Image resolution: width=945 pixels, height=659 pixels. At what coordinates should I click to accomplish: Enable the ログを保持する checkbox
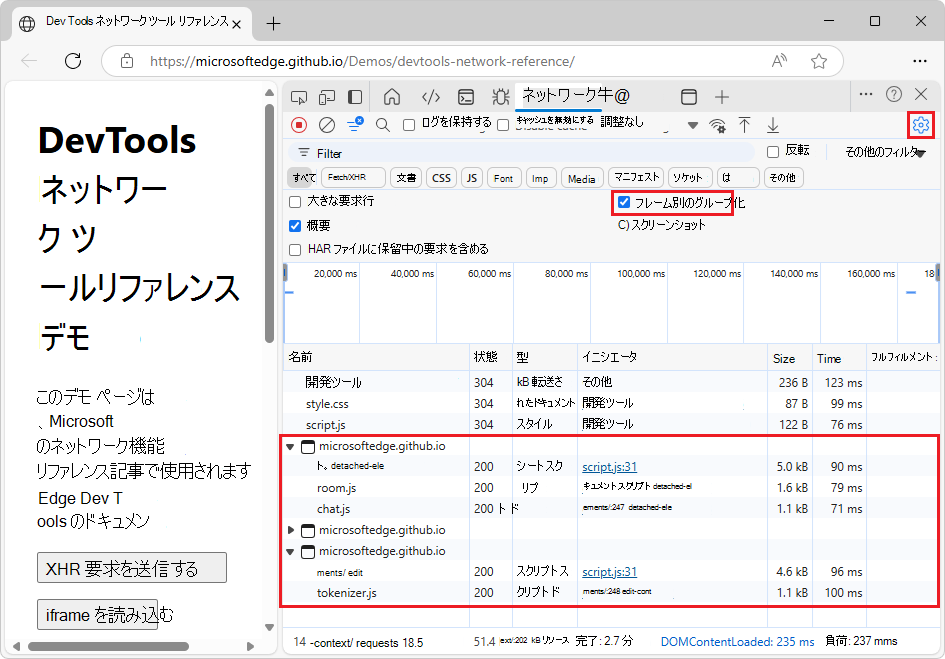click(406, 125)
